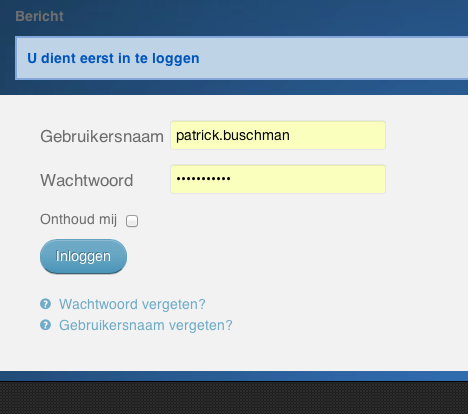Click the question mark icon beside Wachtwoord vergeten
The image size is (468, 414).
[46, 304]
